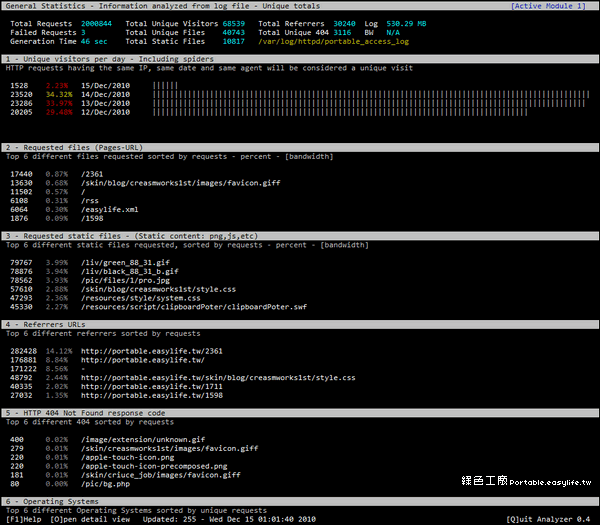Screen dimensions: 600x525
Task: Click the 13/Dec/2010 visitors row date
Action: point(105,103)
